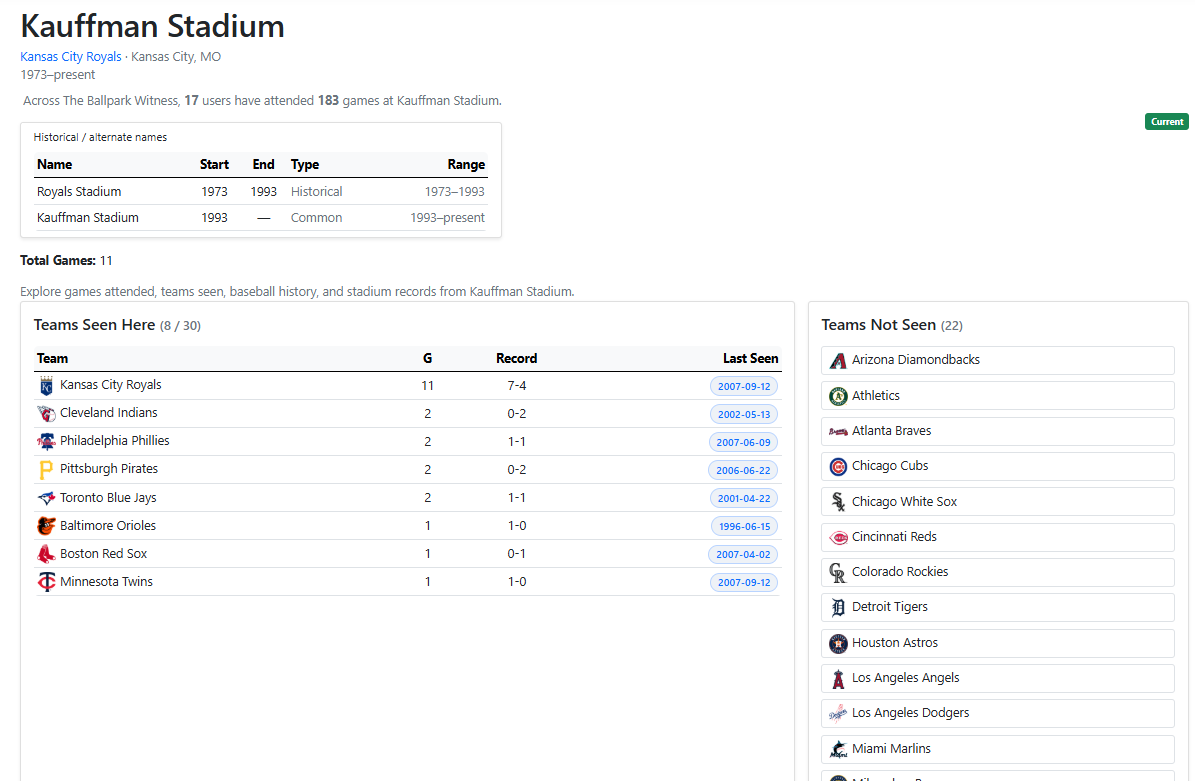Click the Philadelphia Phillies logo icon

46,442
